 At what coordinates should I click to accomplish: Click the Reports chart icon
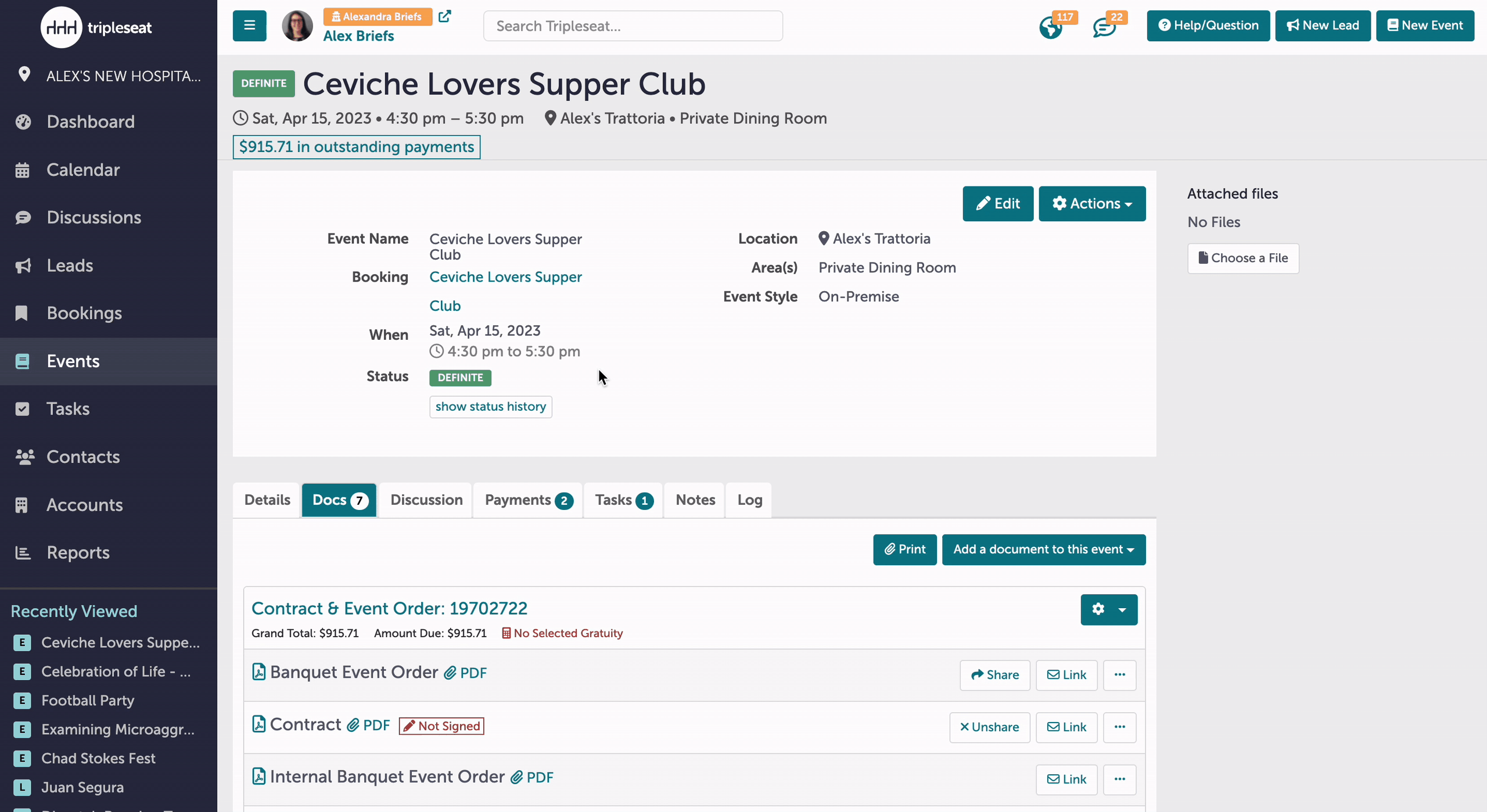[x=23, y=553]
